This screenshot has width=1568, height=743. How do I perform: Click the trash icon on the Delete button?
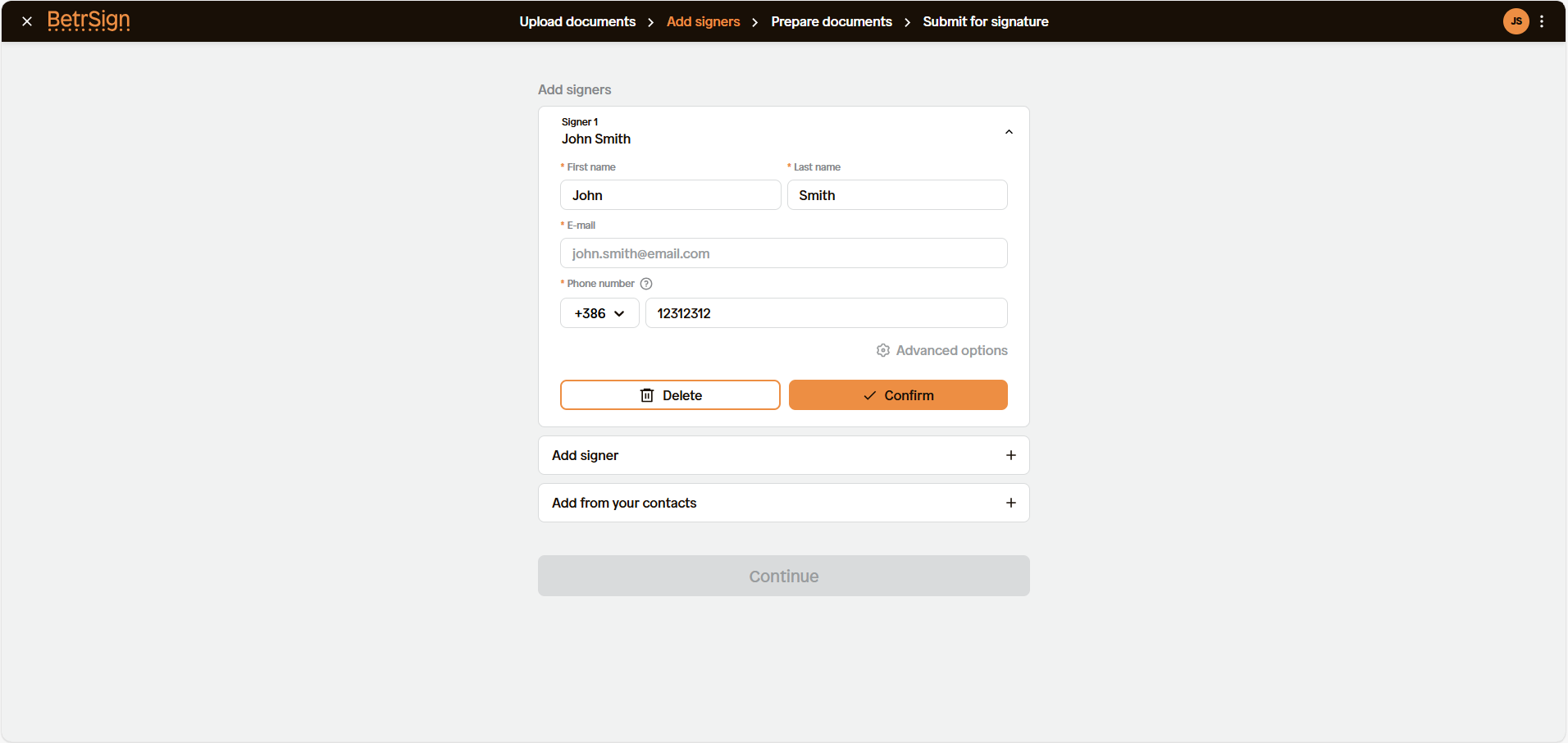648,394
